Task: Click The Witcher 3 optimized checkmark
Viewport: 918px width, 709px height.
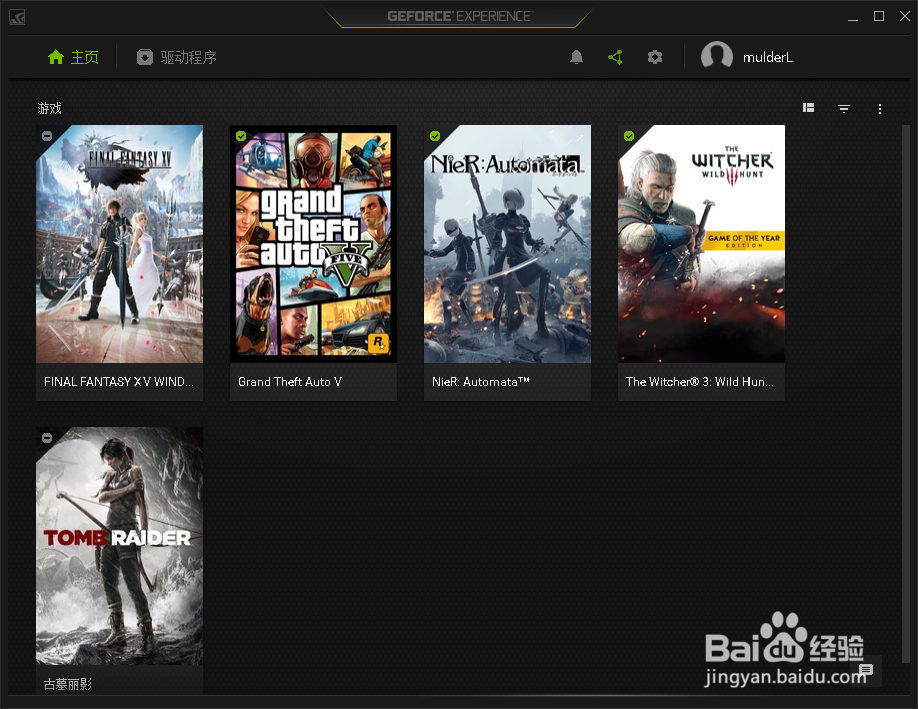Action: 629,136
